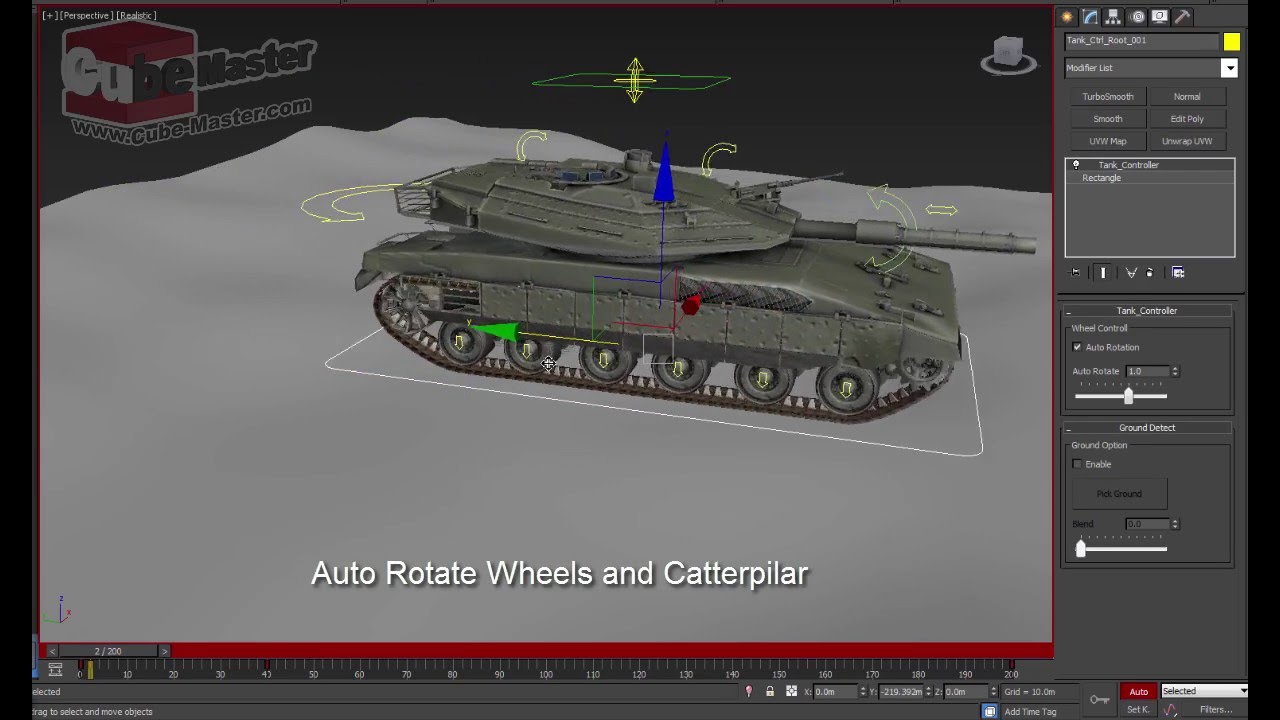The width and height of the screenshot is (1280, 720).
Task: Go to next frame with right arrow
Action: click(164, 651)
